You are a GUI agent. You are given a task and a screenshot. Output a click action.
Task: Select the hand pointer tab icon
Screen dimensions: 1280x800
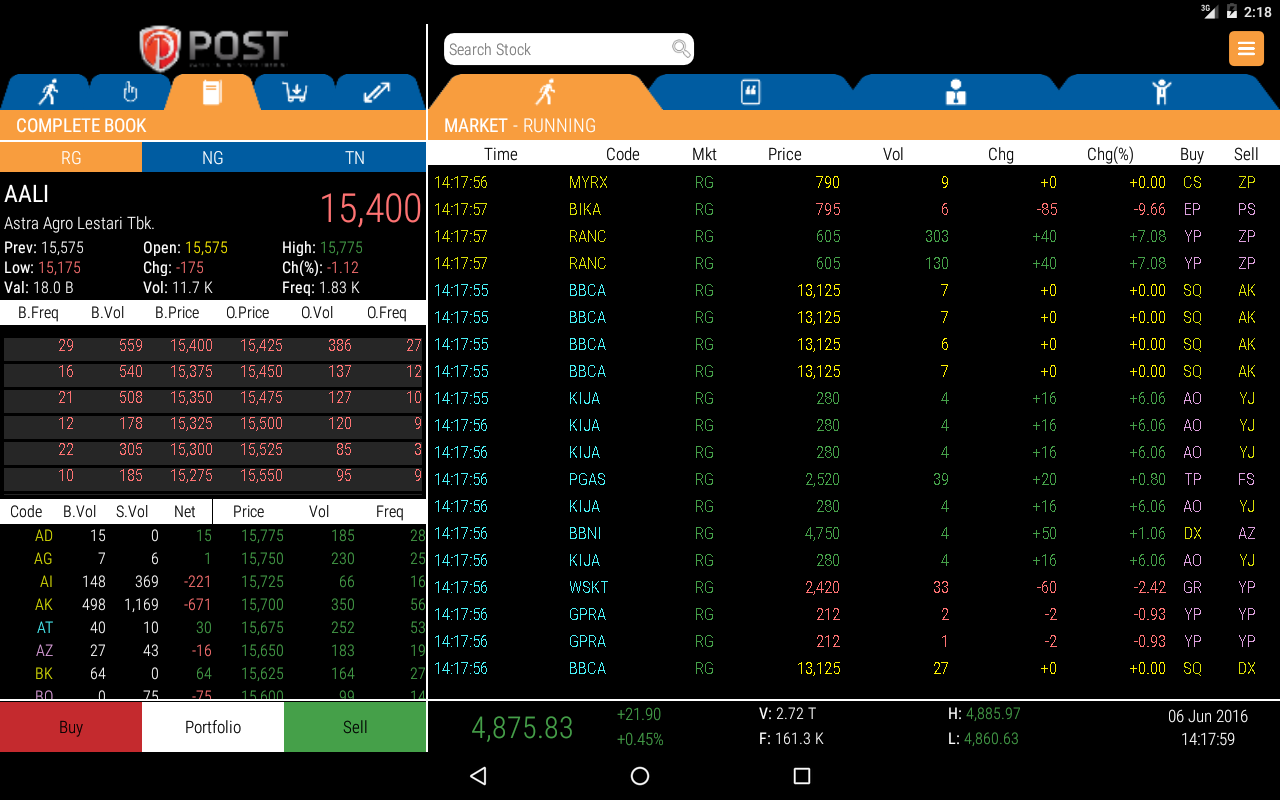click(x=129, y=93)
